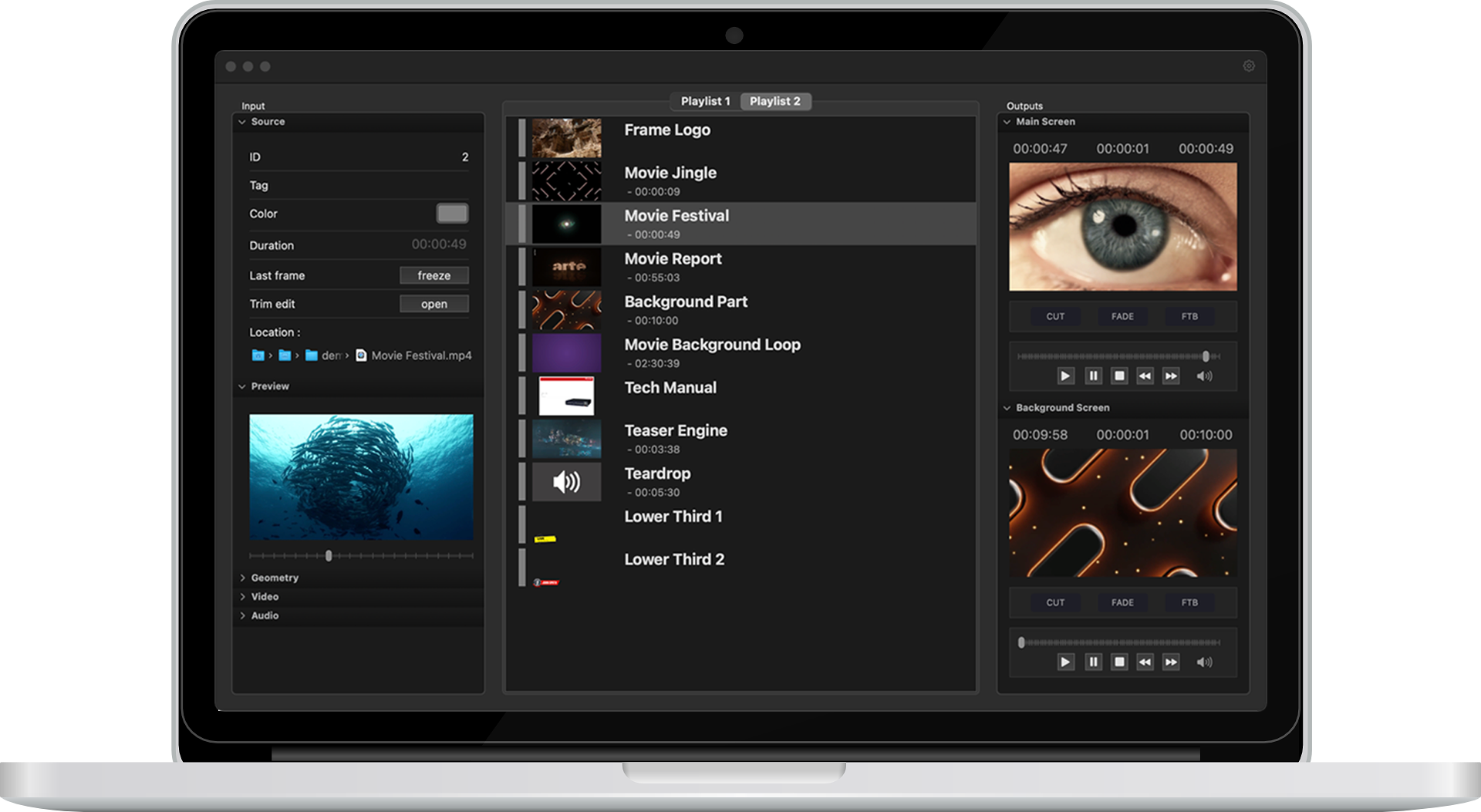
Task: Click the Color swatch in the Source panel
Action: 451,213
